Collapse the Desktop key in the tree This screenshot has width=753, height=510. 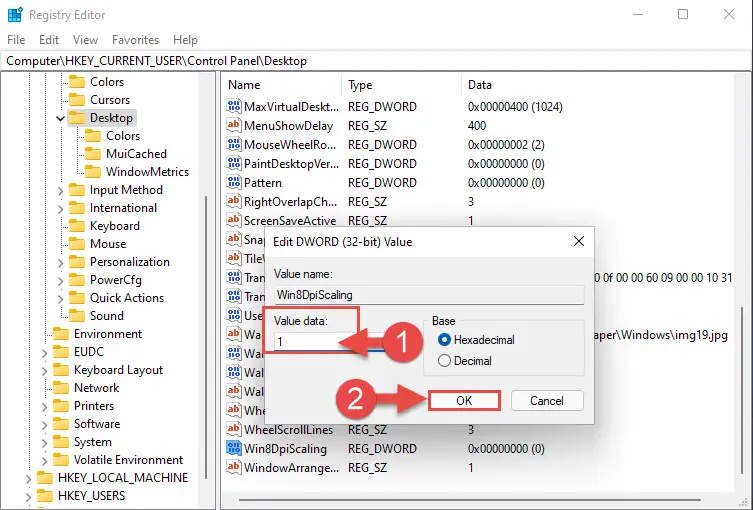[61, 118]
